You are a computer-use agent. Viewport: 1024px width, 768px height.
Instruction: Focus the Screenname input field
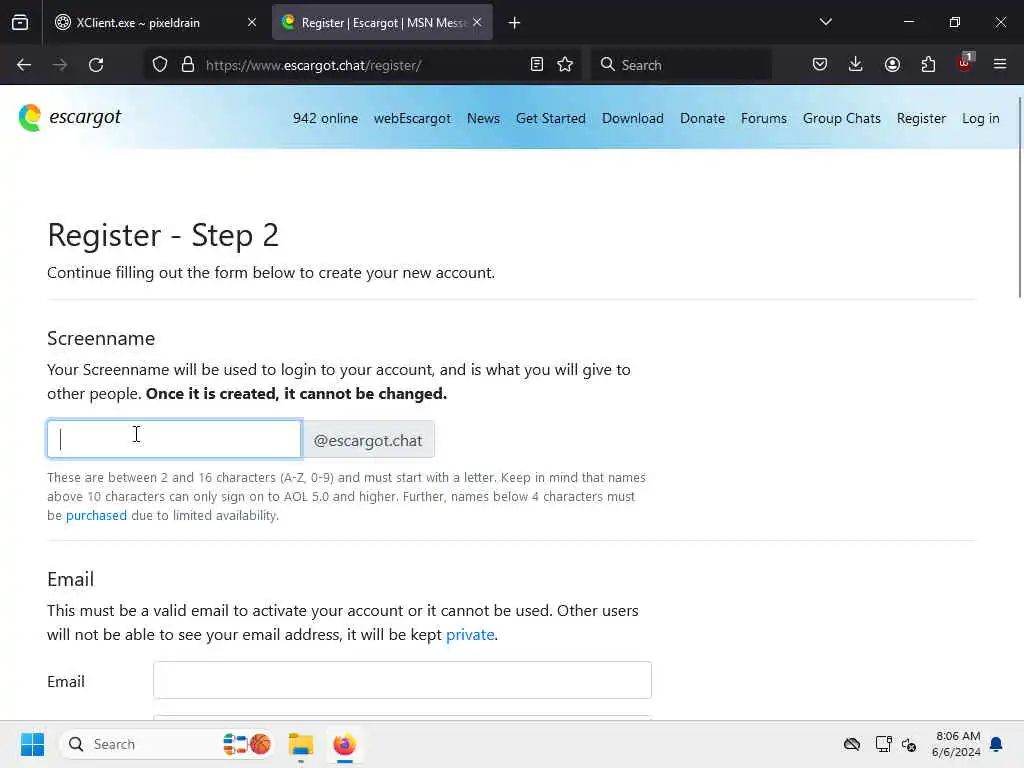[174, 440]
